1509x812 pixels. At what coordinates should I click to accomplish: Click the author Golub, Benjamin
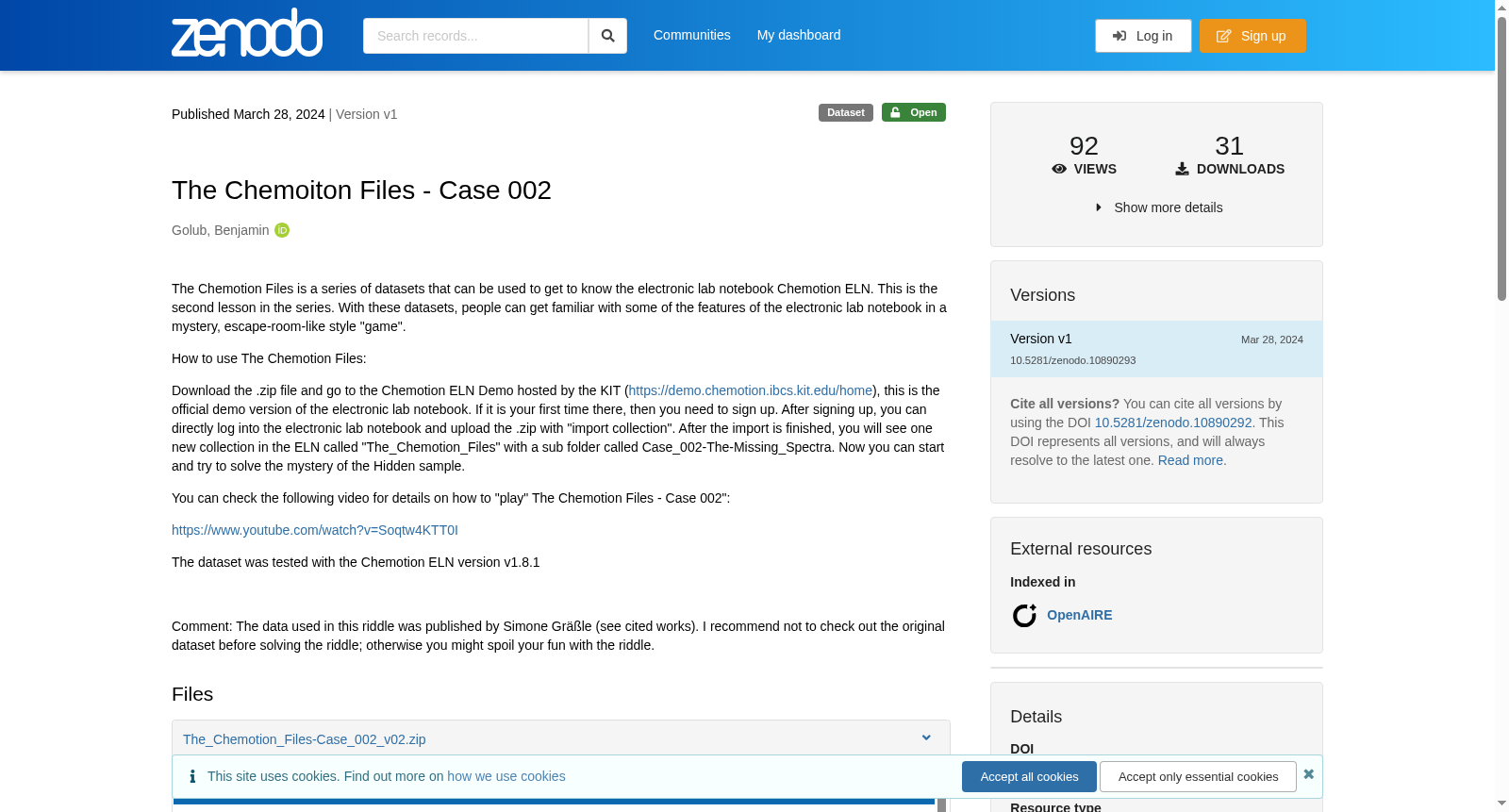tap(220, 230)
